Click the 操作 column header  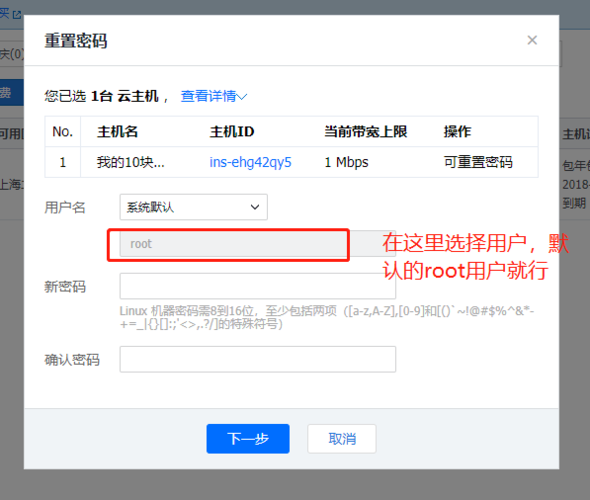(x=457, y=132)
